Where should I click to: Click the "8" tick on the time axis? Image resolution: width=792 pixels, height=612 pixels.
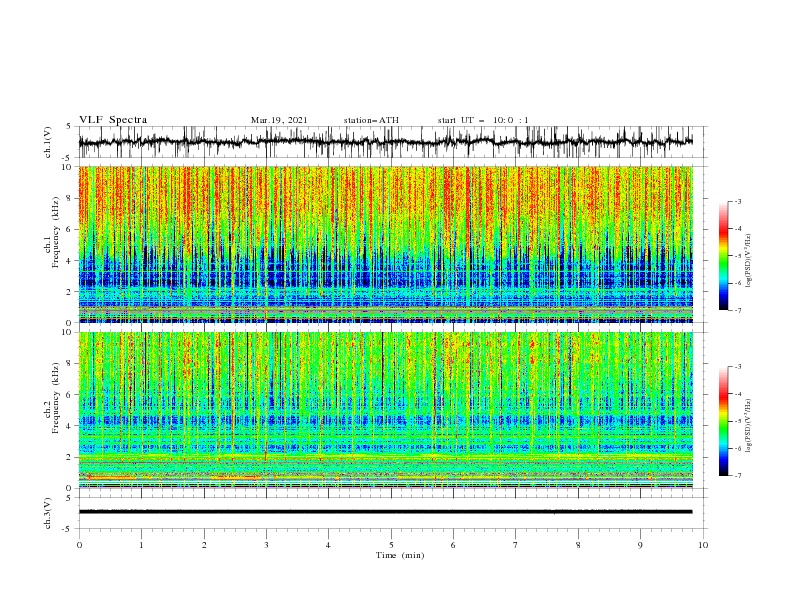point(578,545)
